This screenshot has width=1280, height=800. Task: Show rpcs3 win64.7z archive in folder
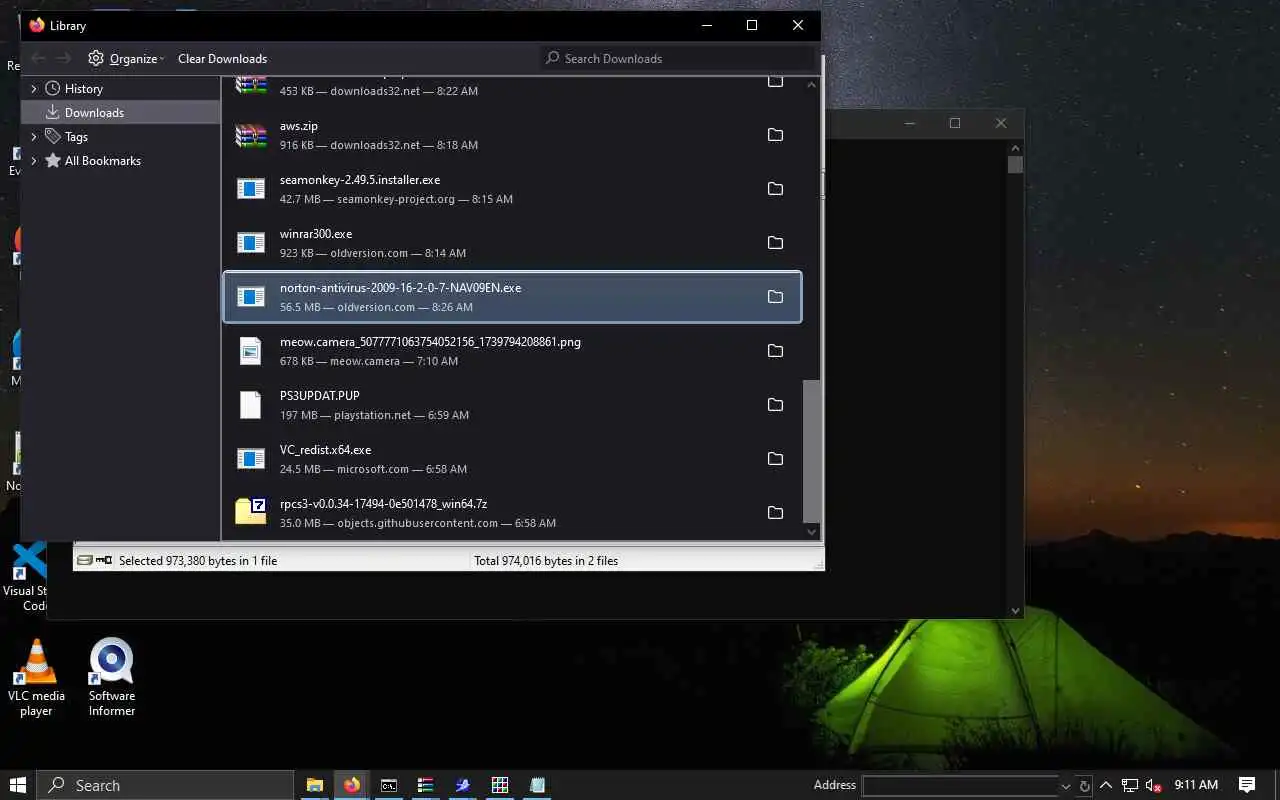pos(775,513)
